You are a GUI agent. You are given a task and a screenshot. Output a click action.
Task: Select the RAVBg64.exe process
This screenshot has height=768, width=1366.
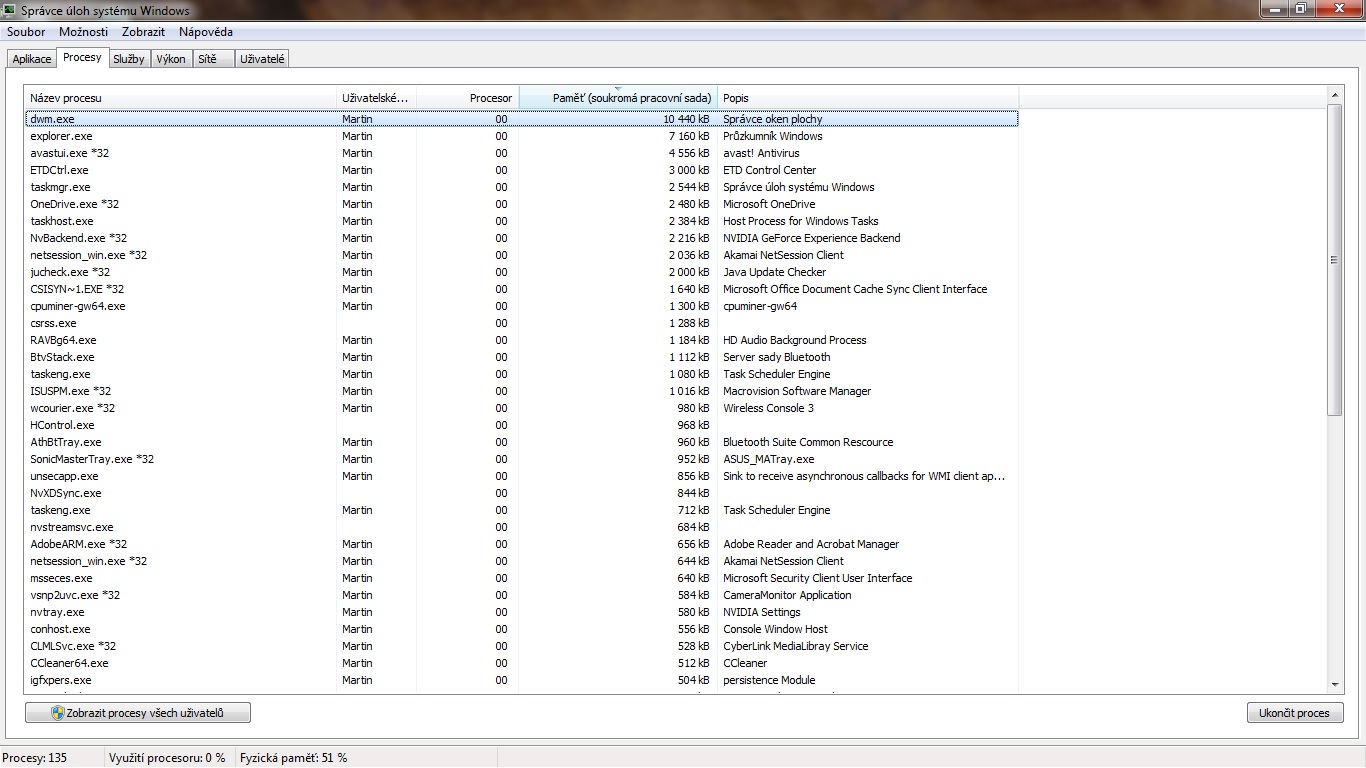tap(521, 340)
